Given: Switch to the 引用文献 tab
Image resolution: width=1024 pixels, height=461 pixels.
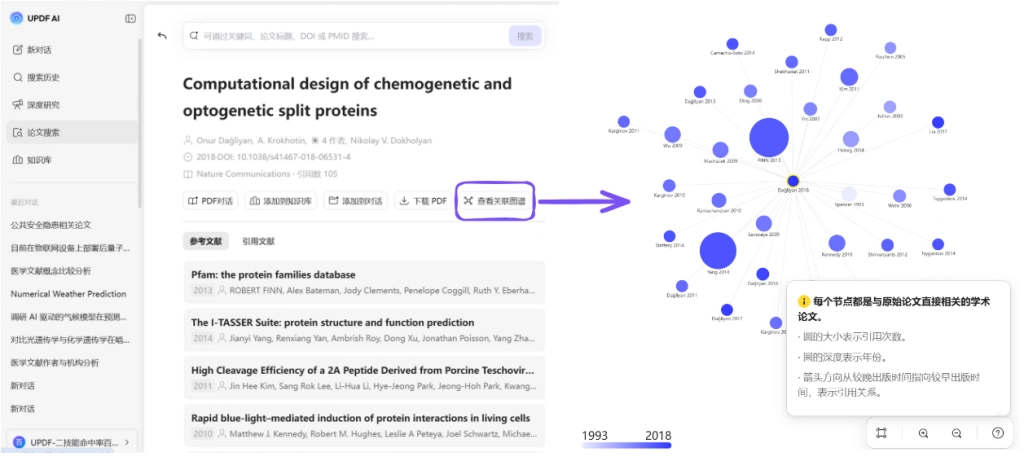Looking at the screenshot, I should tap(259, 241).
